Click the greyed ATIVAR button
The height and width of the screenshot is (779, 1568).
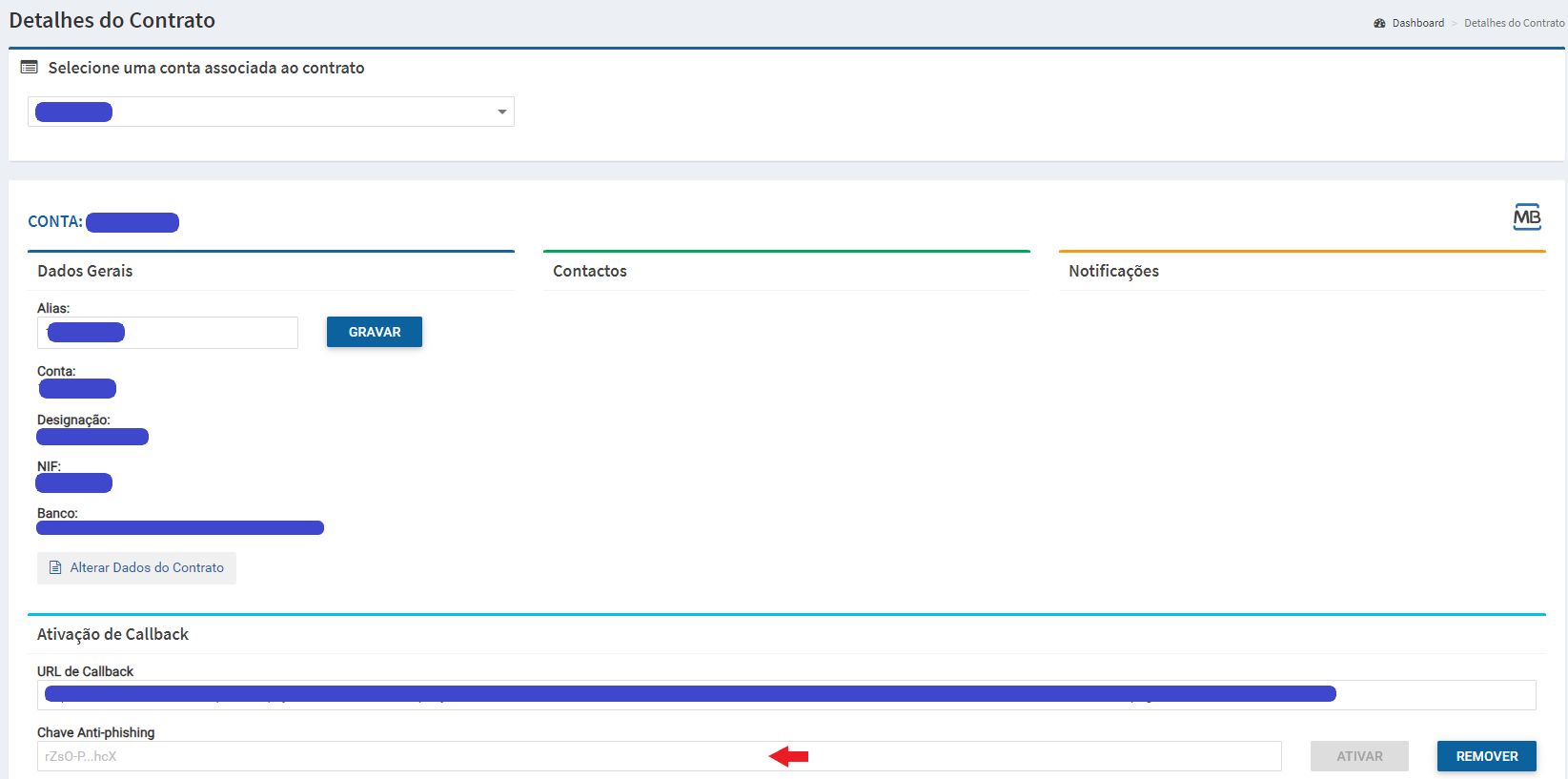[x=1359, y=756]
